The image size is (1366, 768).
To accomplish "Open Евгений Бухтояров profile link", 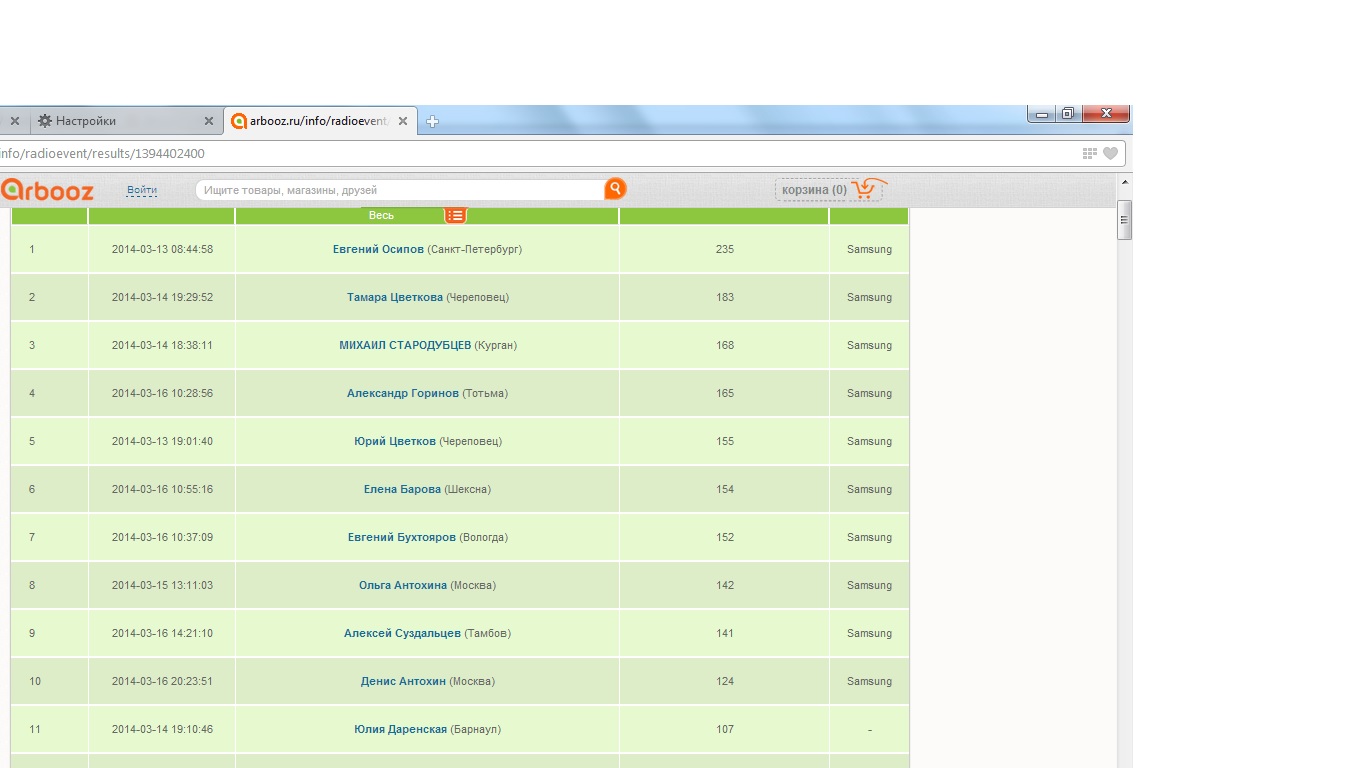I will [402, 537].
